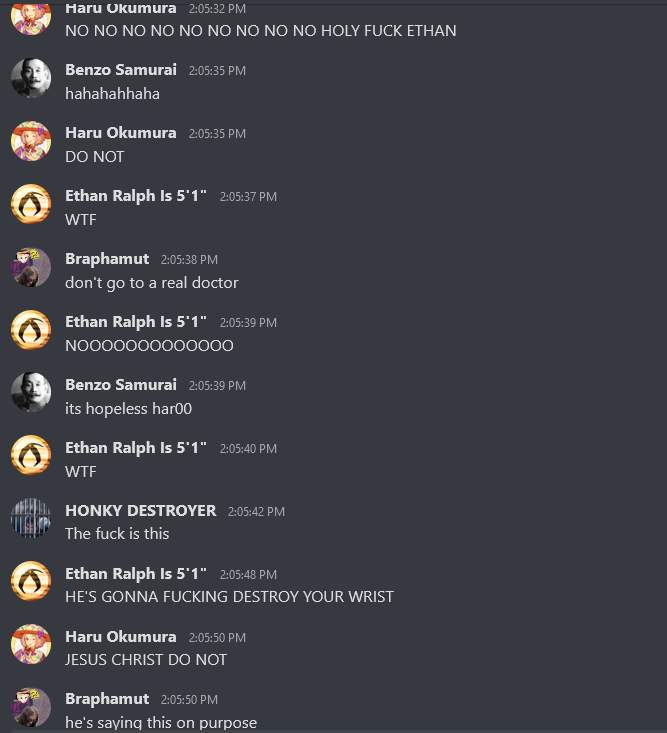Click HONKY DESTROYER's profile avatar
667x733 pixels.
(31, 518)
